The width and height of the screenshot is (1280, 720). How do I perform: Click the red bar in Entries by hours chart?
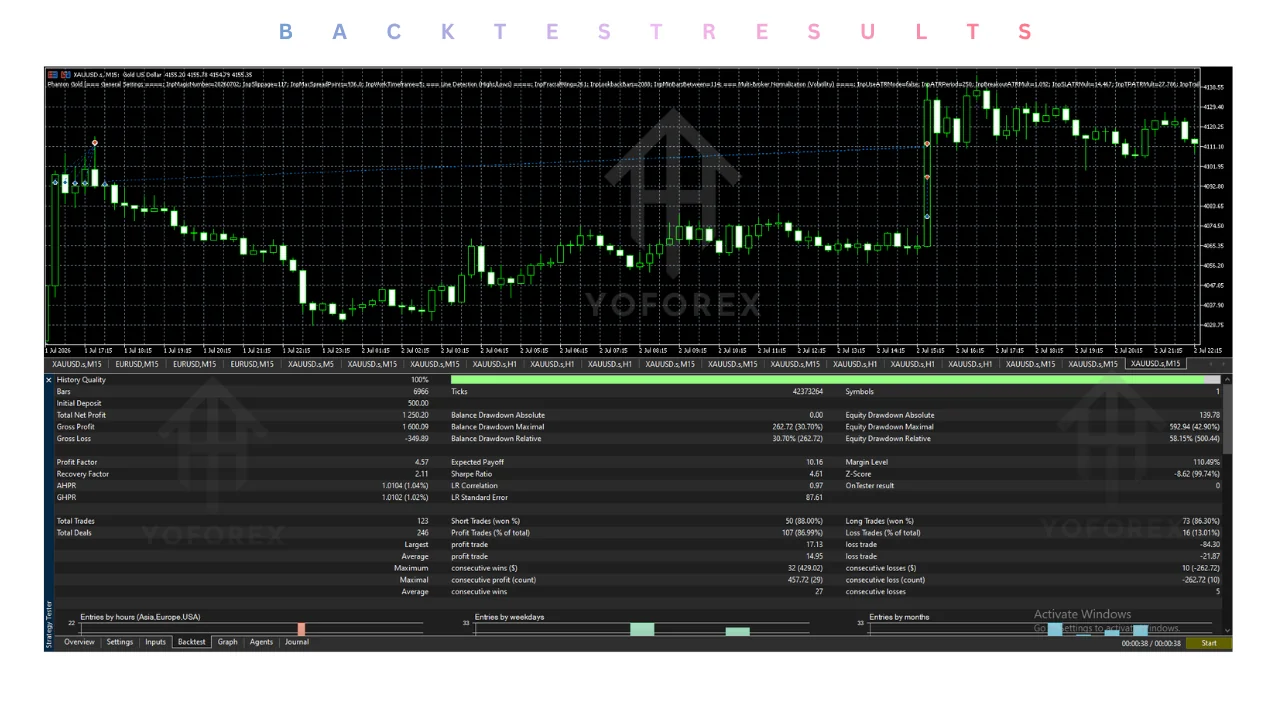(x=301, y=629)
